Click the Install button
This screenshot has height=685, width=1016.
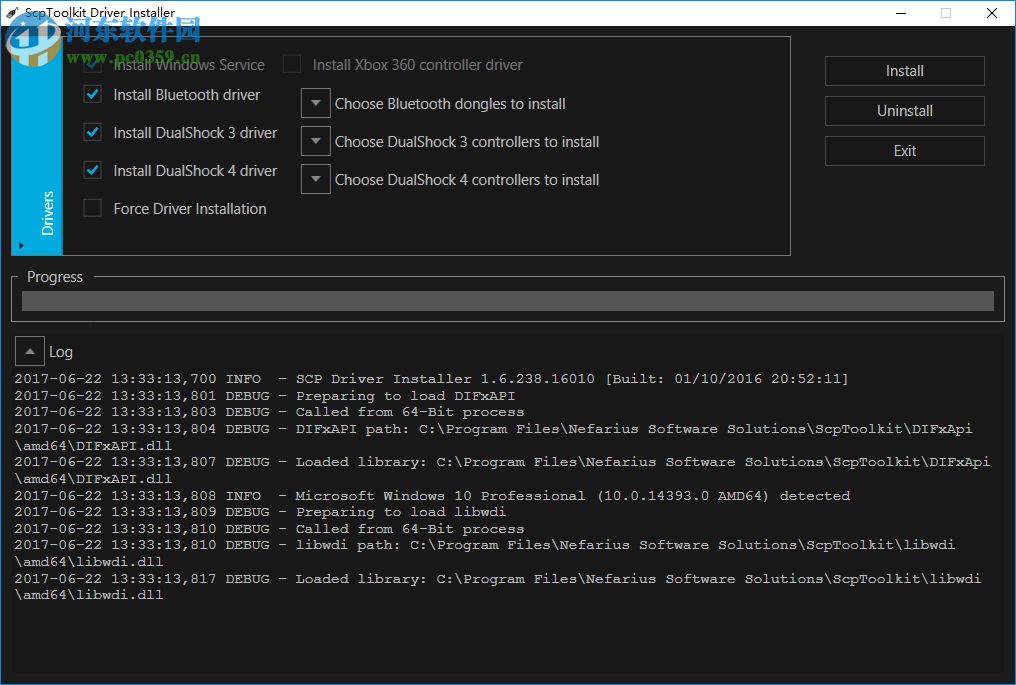point(903,71)
